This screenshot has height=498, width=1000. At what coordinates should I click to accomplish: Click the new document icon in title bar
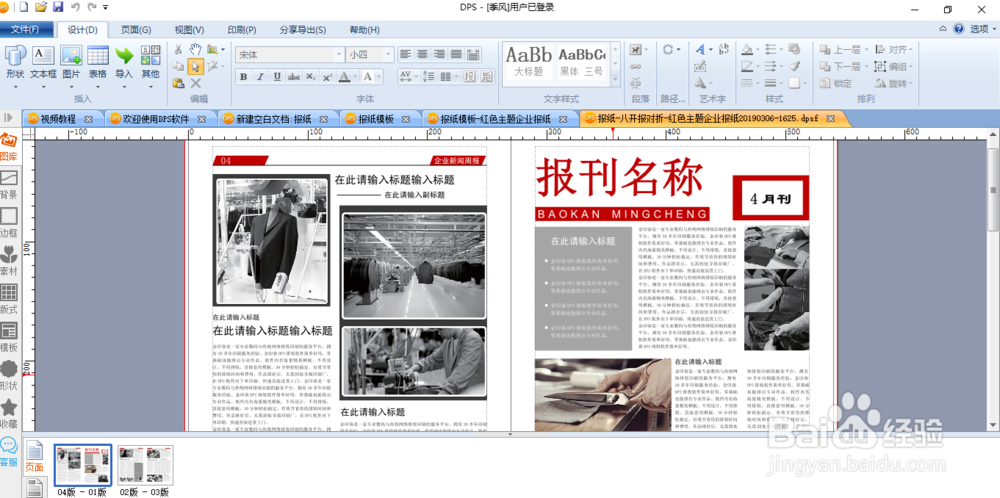click(24, 7)
